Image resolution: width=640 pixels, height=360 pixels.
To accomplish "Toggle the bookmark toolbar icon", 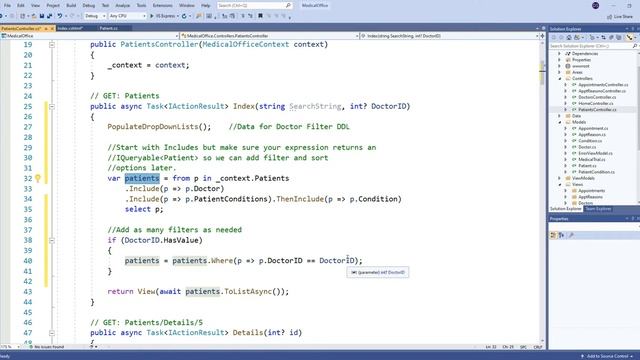I will [260, 16].
